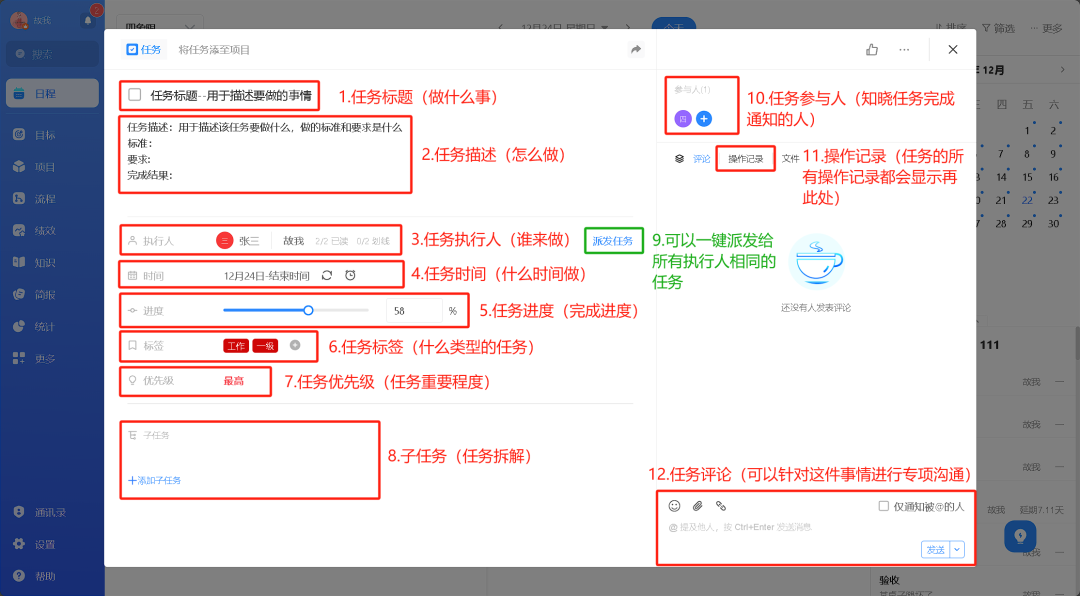Click the share arrow at dialog top

pos(633,48)
